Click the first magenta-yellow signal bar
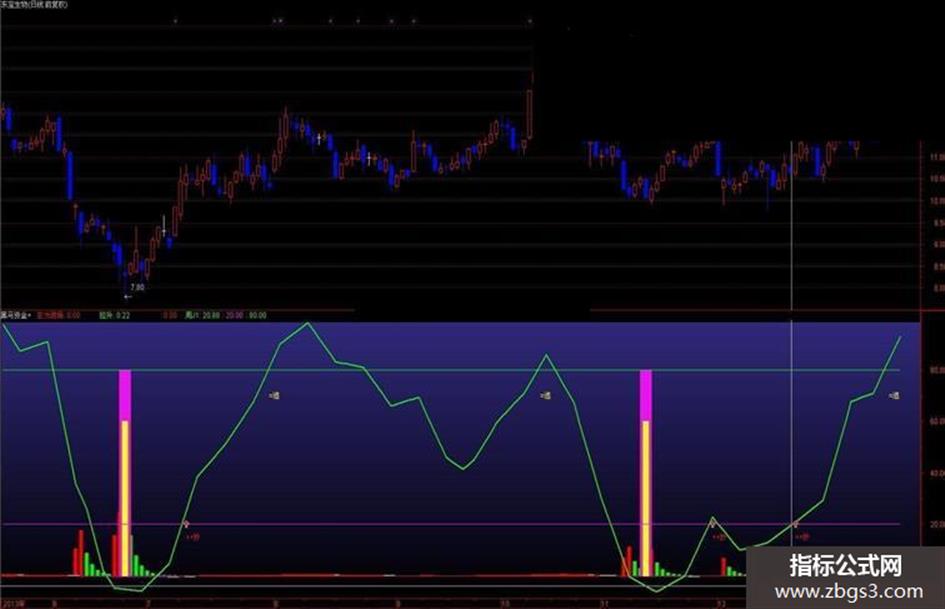 click(125, 473)
